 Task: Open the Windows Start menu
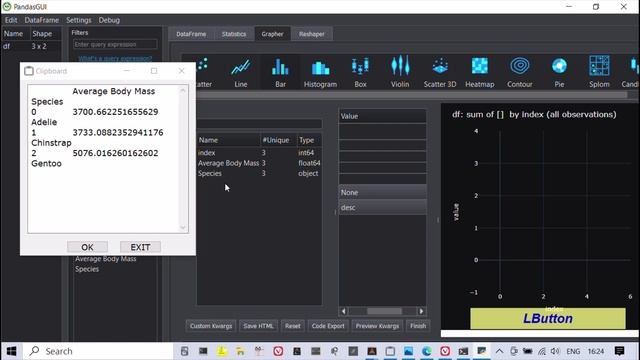11,351
